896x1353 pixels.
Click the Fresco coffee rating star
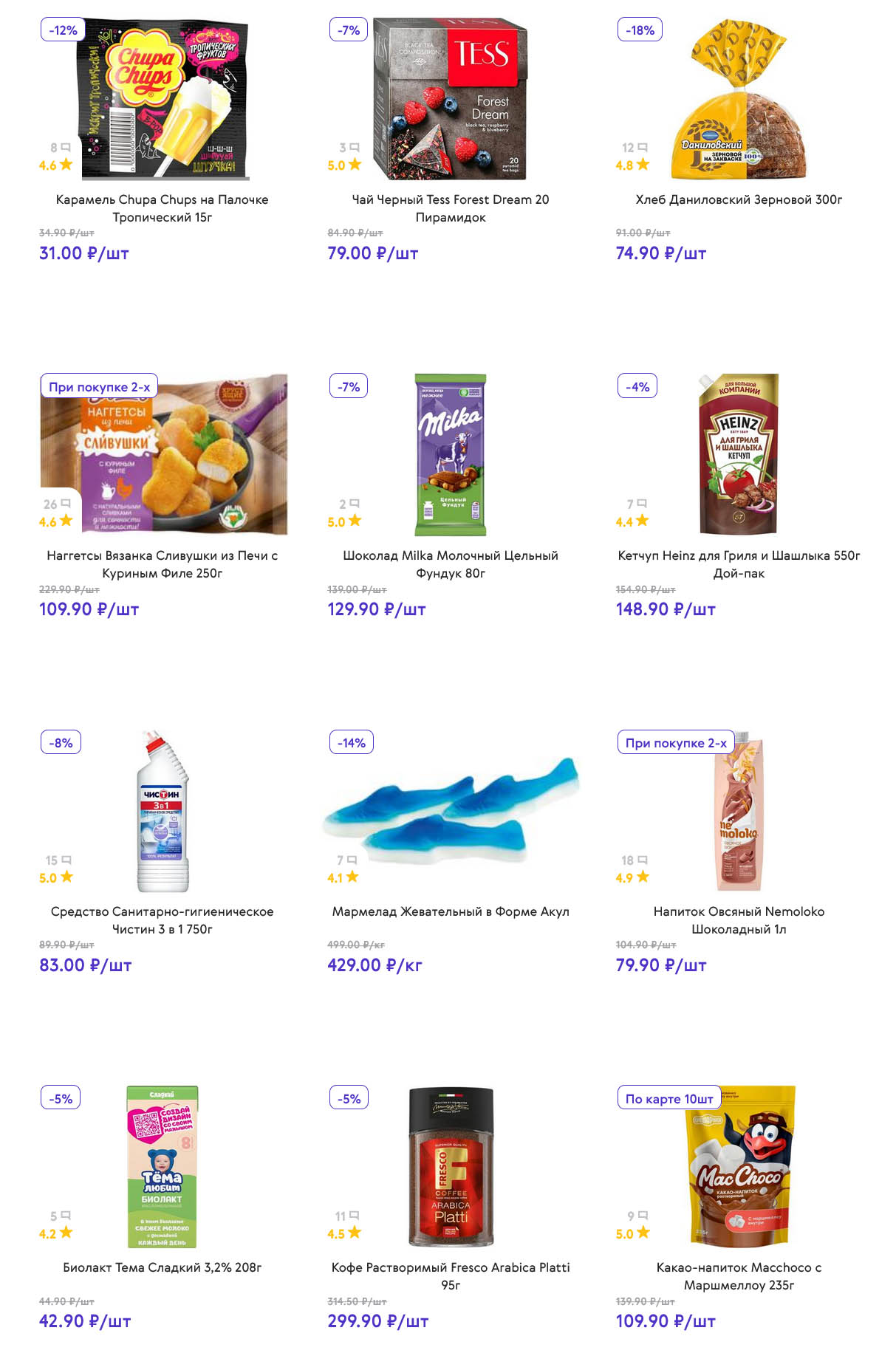pos(355,1233)
